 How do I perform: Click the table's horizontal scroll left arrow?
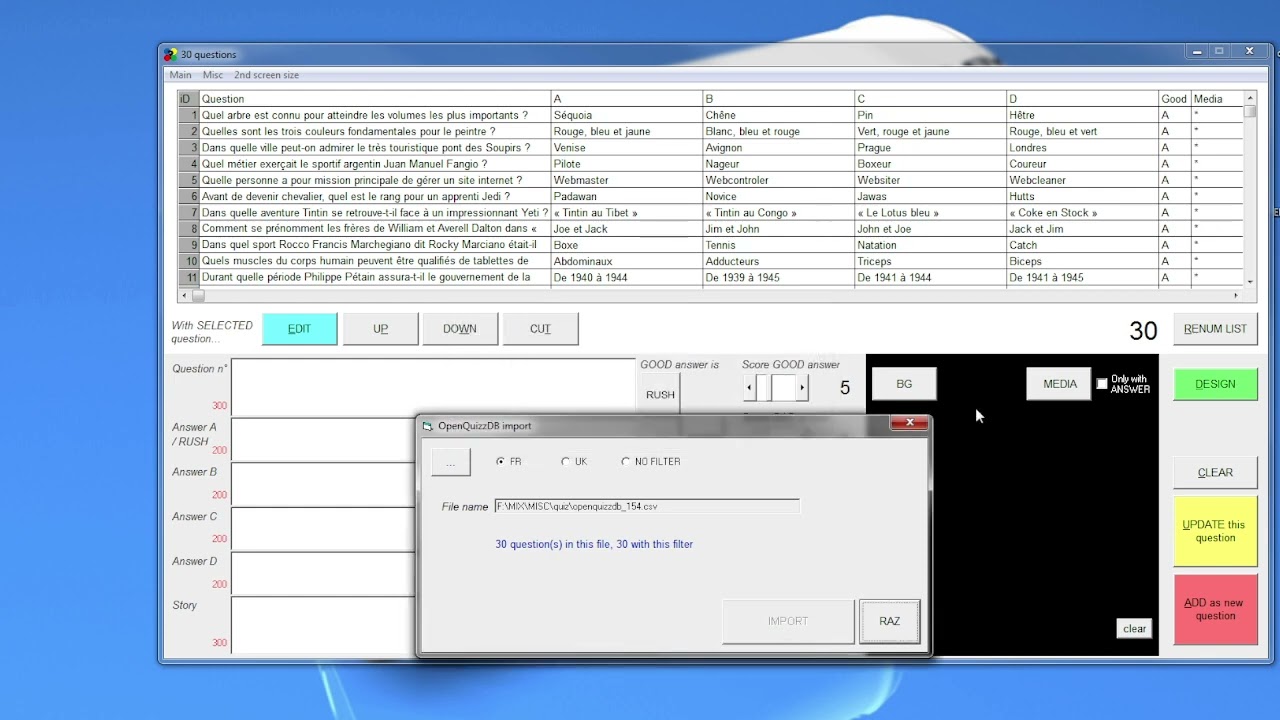click(184, 295)
